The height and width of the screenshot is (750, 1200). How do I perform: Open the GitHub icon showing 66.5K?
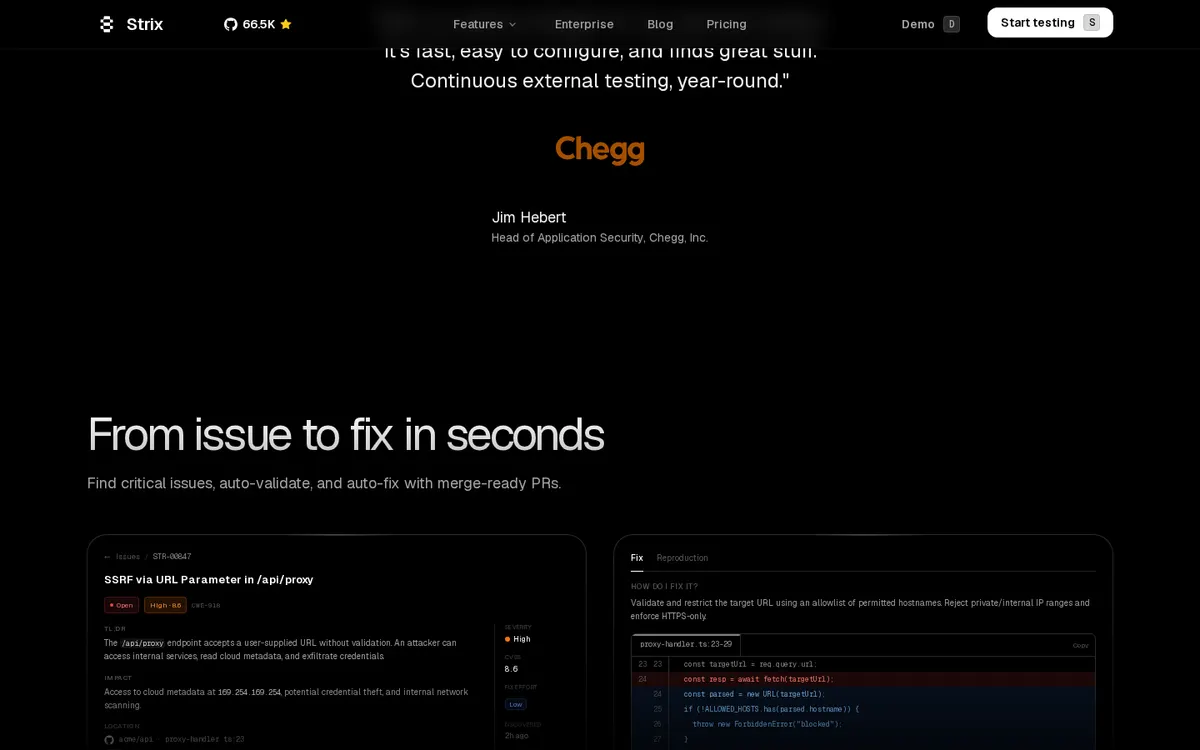(230, 24)
